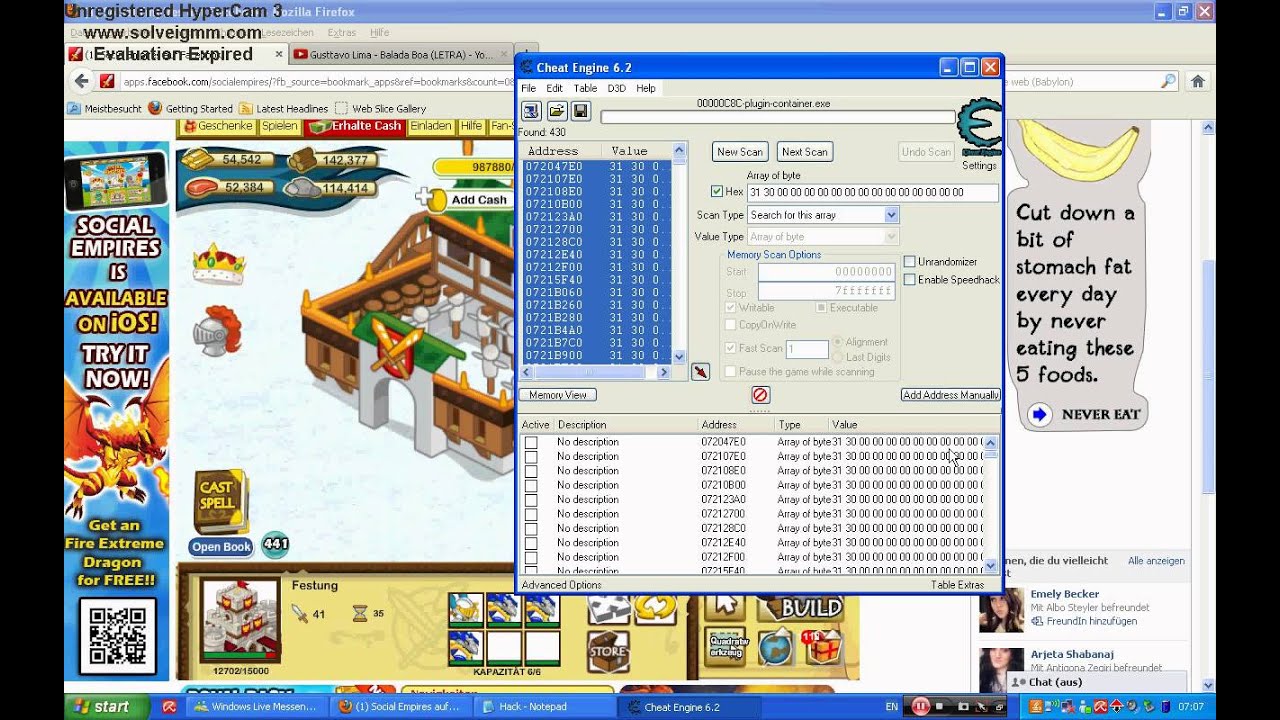Enable Speedhack checkbox
The height and width of the screenshot is (720, 1280).
pyautogui.click(x=909, y=280)
